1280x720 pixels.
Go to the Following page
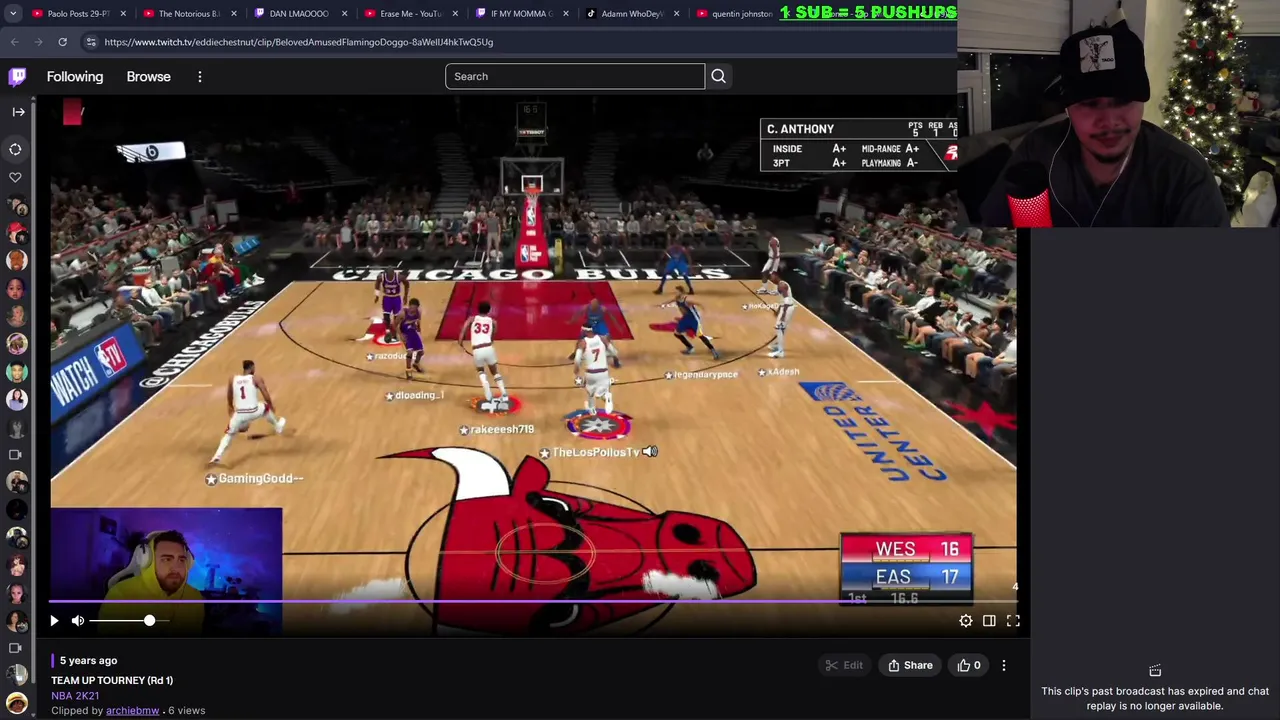point(75,76)
